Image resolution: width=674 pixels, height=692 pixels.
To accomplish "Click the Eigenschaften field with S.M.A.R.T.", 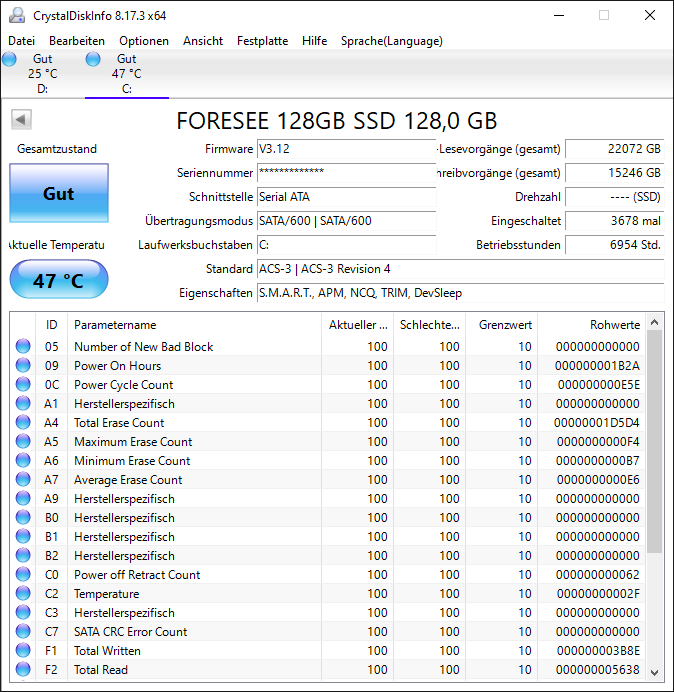I will coord(460,293).
